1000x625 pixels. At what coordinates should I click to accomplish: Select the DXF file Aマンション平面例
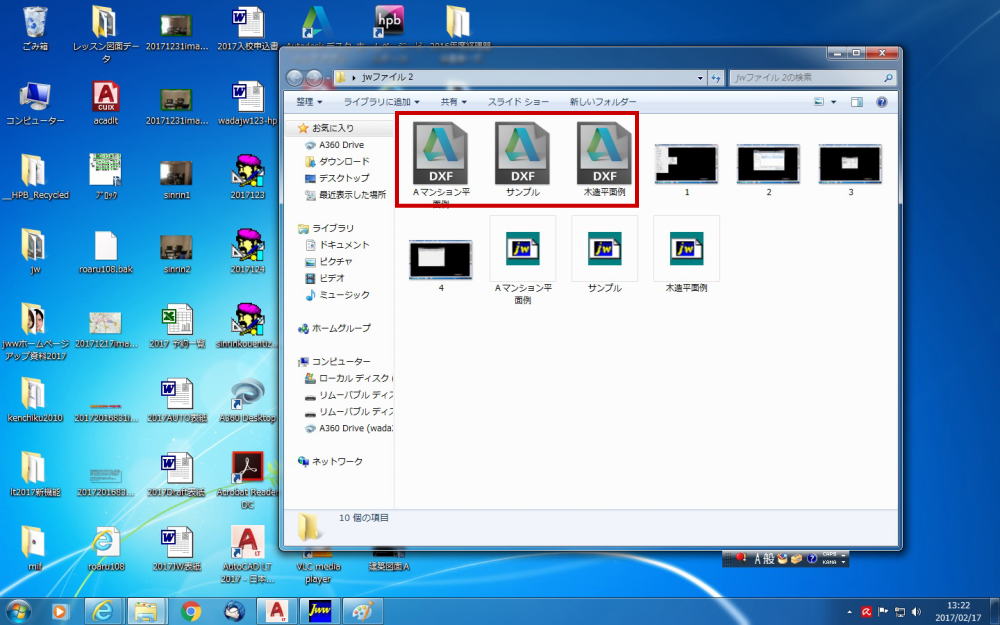point(441,161)
